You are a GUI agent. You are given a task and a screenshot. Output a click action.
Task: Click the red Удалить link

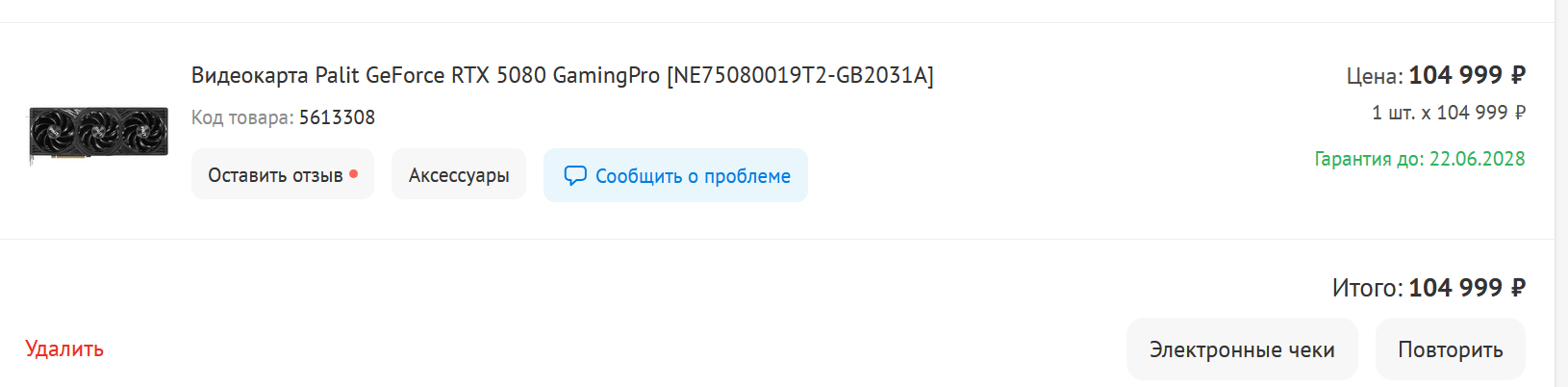pos(64,348)
